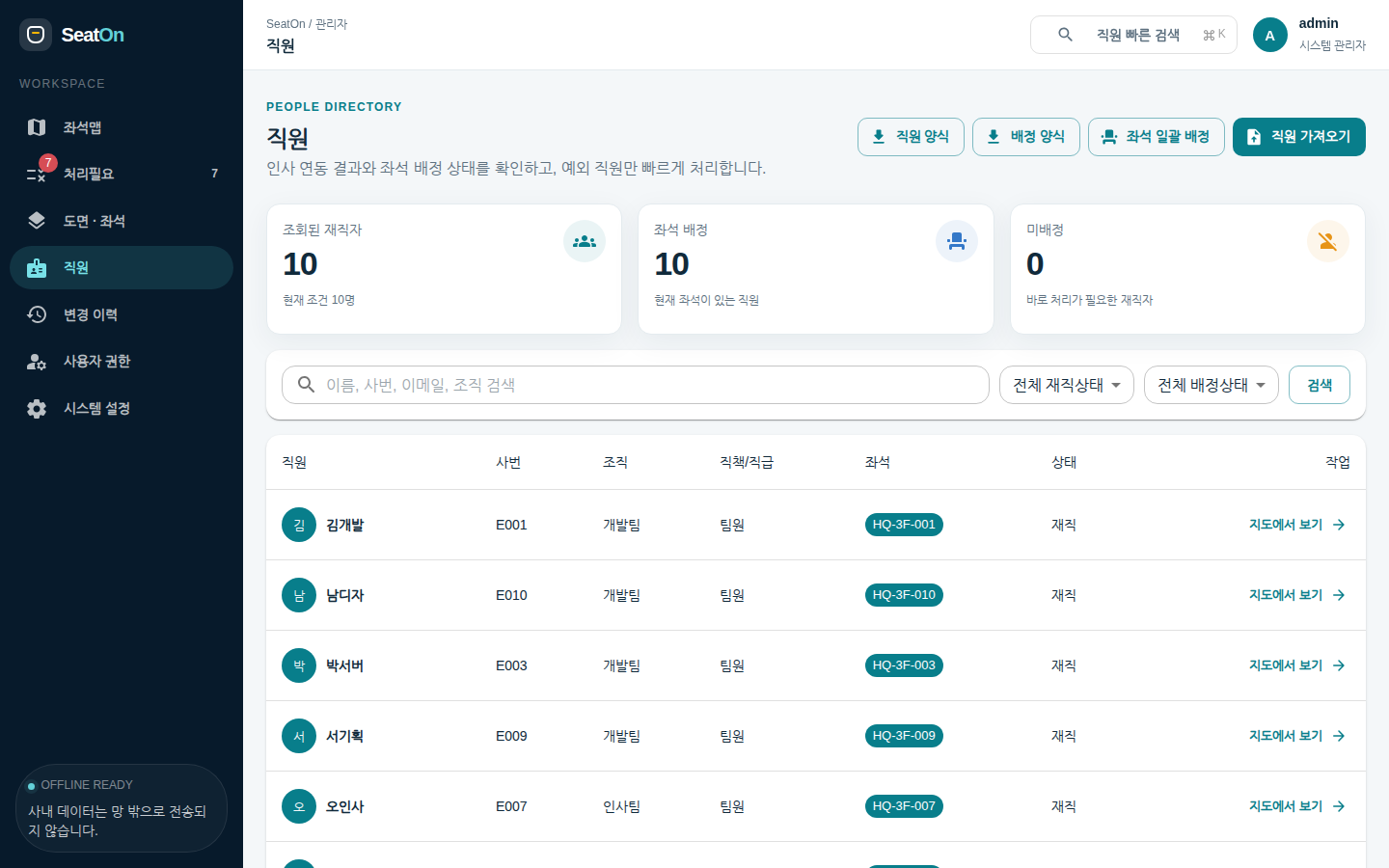
Task: Click the 좌석 배정 chair icon
Action: 957,241
